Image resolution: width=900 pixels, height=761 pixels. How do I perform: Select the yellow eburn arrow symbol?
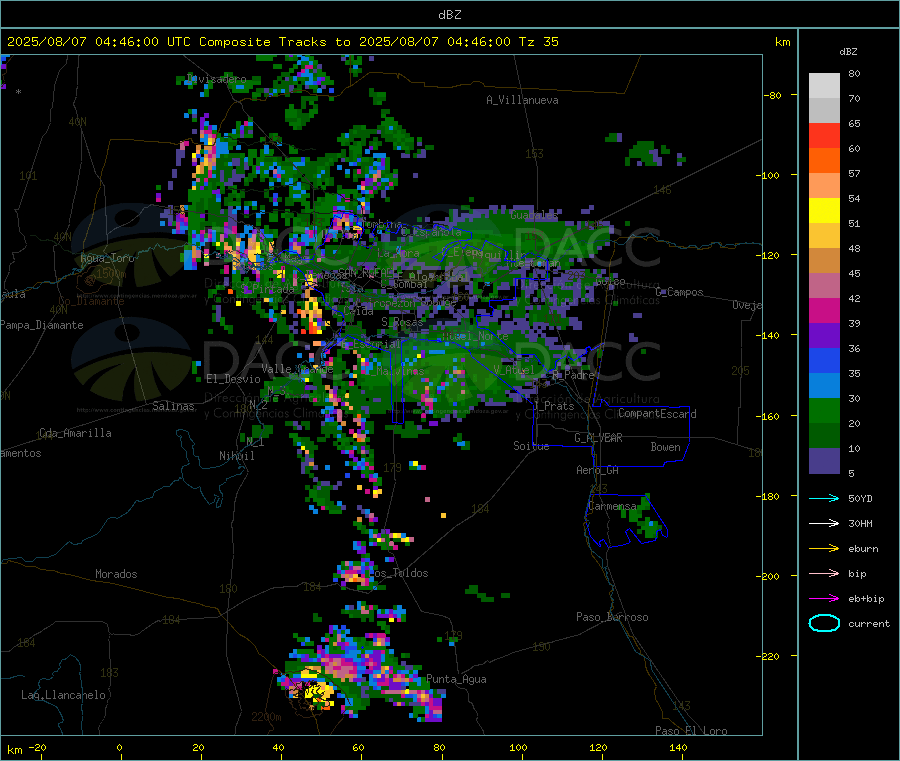coord(824,548)
